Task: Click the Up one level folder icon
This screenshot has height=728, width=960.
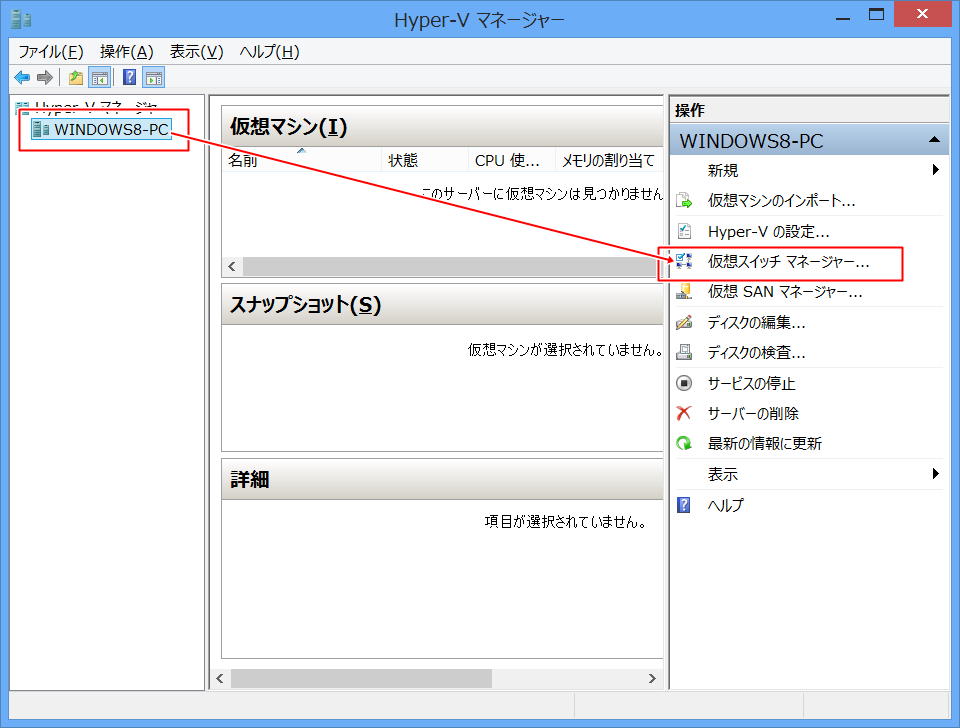Action: pyautogui.click(x=76, y=78)
